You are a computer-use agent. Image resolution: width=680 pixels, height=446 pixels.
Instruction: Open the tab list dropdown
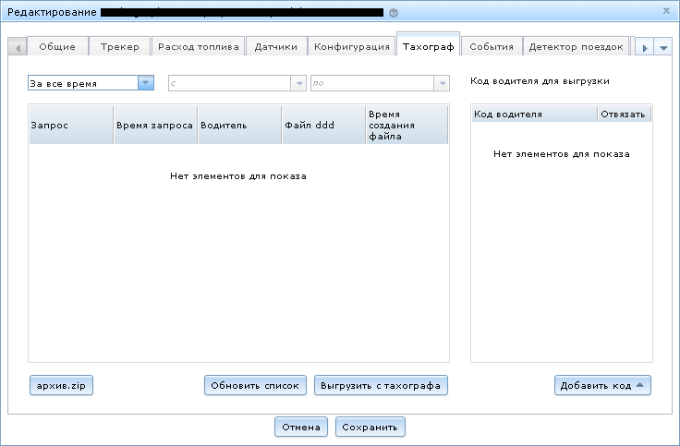pos(664,48)
